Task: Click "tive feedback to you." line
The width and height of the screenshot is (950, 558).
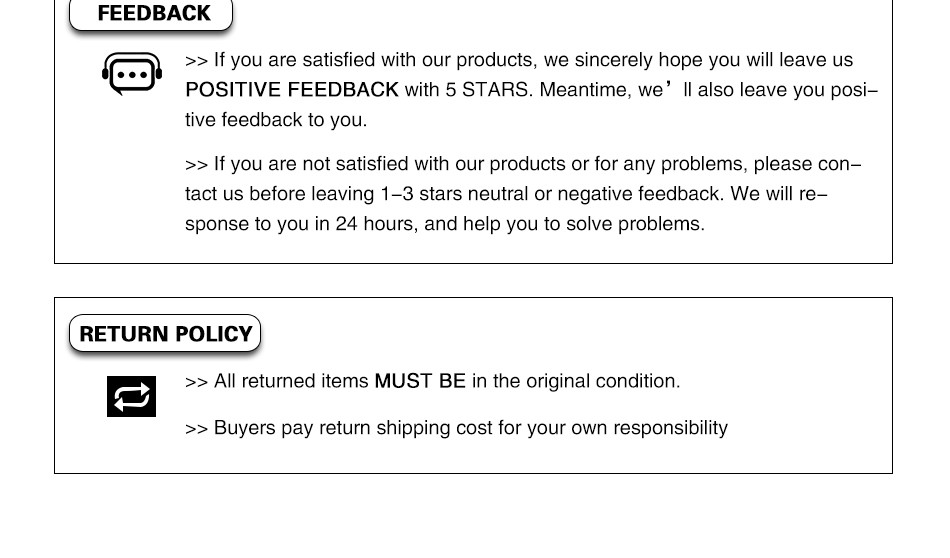Action: click(x=276, y=120)
